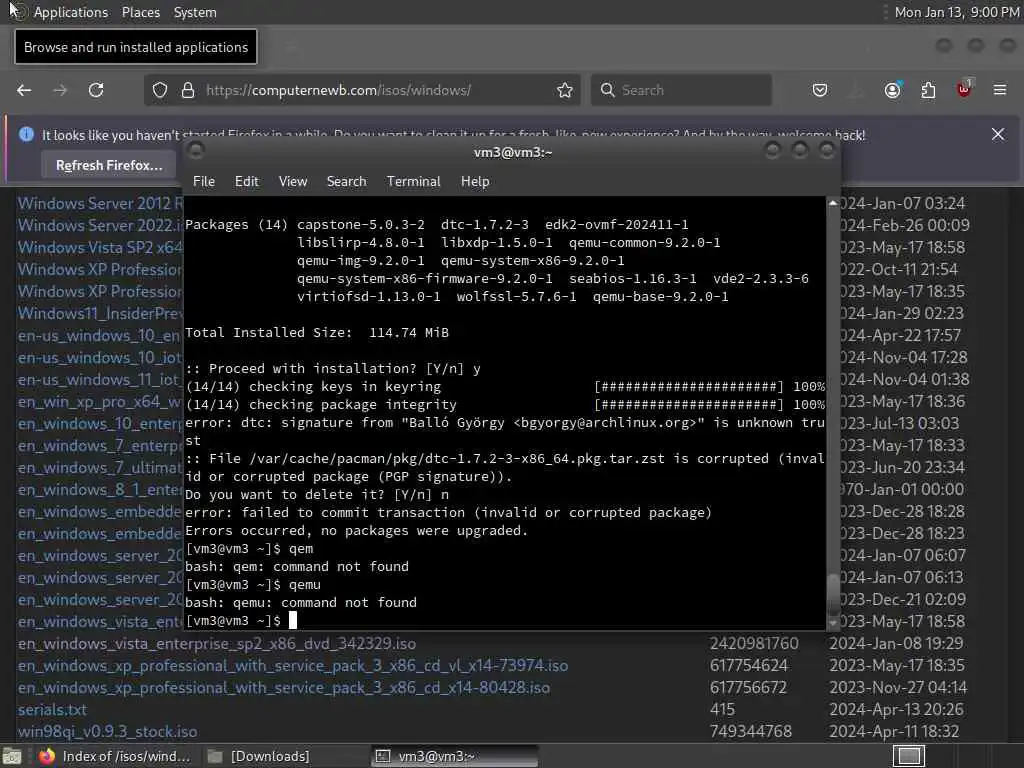This screenshot has width=1024, height=768.
Task: Click the magnifier icon in the search box
Action: (x=607, y=90)
